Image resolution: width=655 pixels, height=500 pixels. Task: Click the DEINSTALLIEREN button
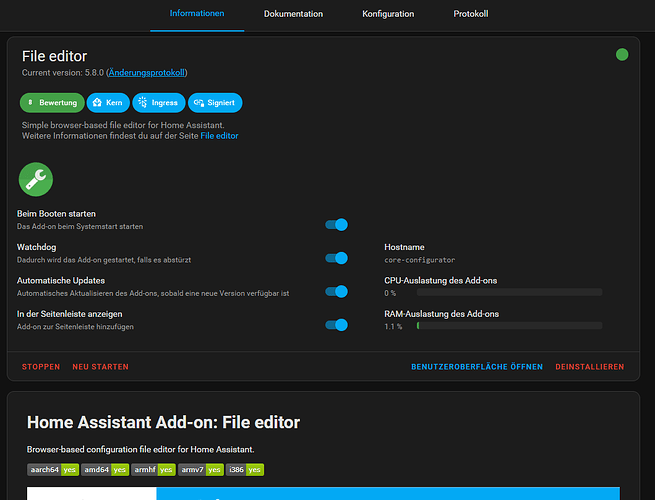click(589, 367)
